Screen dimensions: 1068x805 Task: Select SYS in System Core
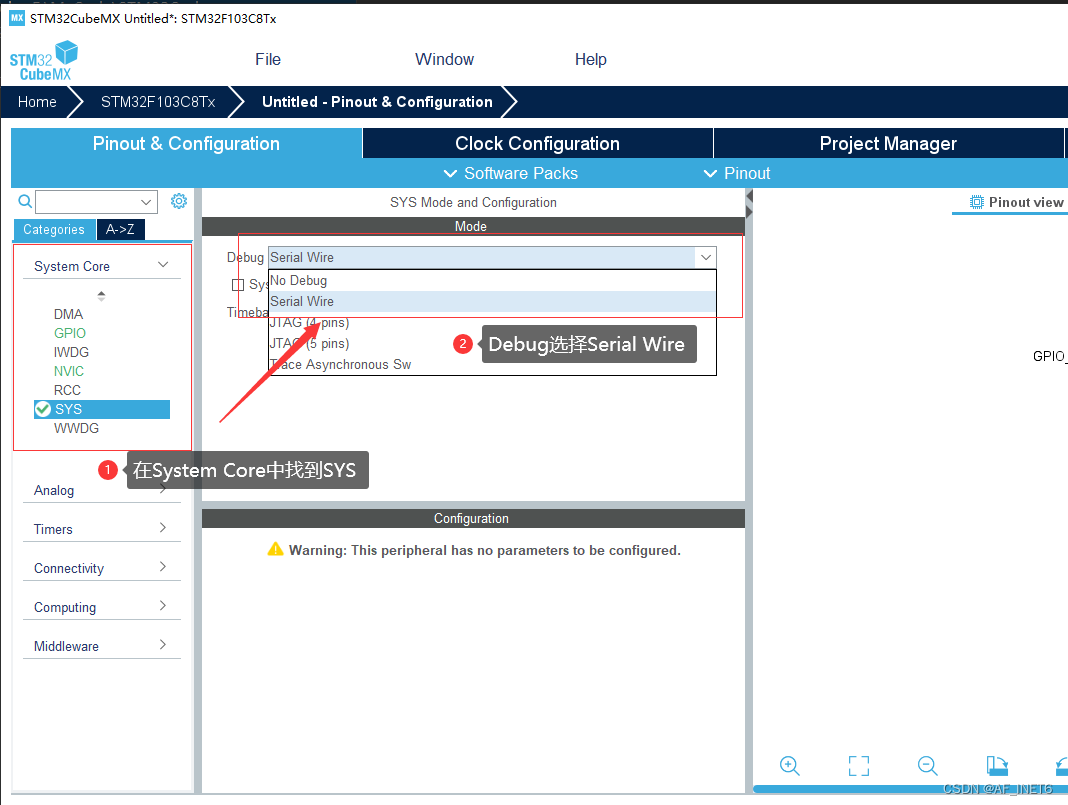click(101, 409)
